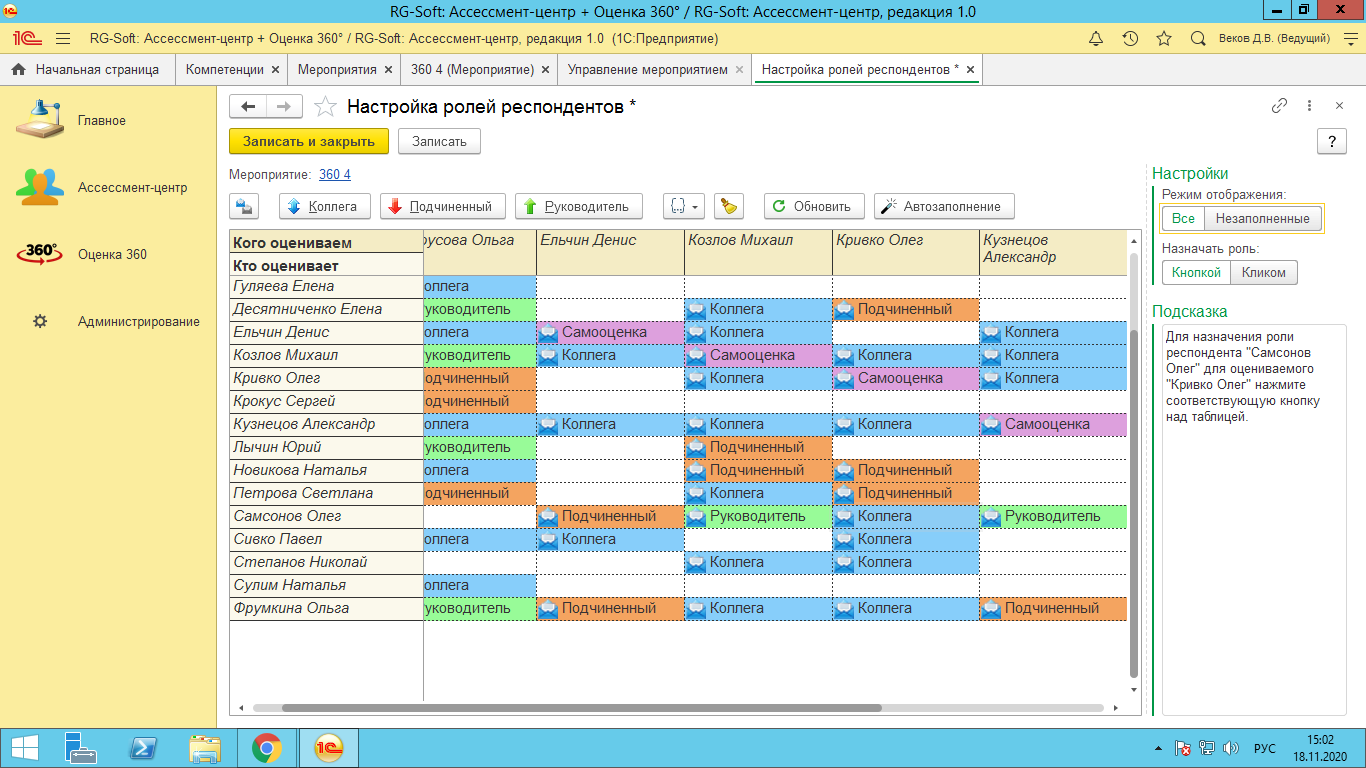Add the form to favorites with the star by the title

point(325,107)
